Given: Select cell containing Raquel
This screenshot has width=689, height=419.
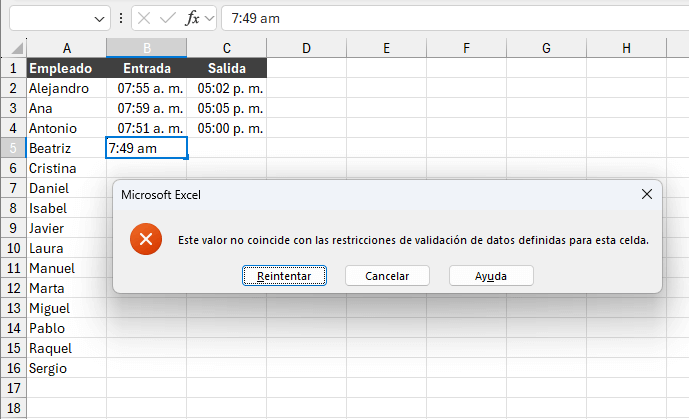Looking at the screenshot, I should point(66,348).
